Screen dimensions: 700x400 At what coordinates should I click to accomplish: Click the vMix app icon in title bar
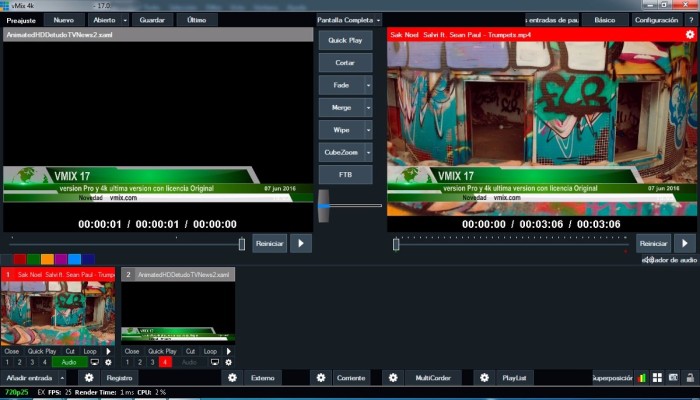click(x=4, y=5)
